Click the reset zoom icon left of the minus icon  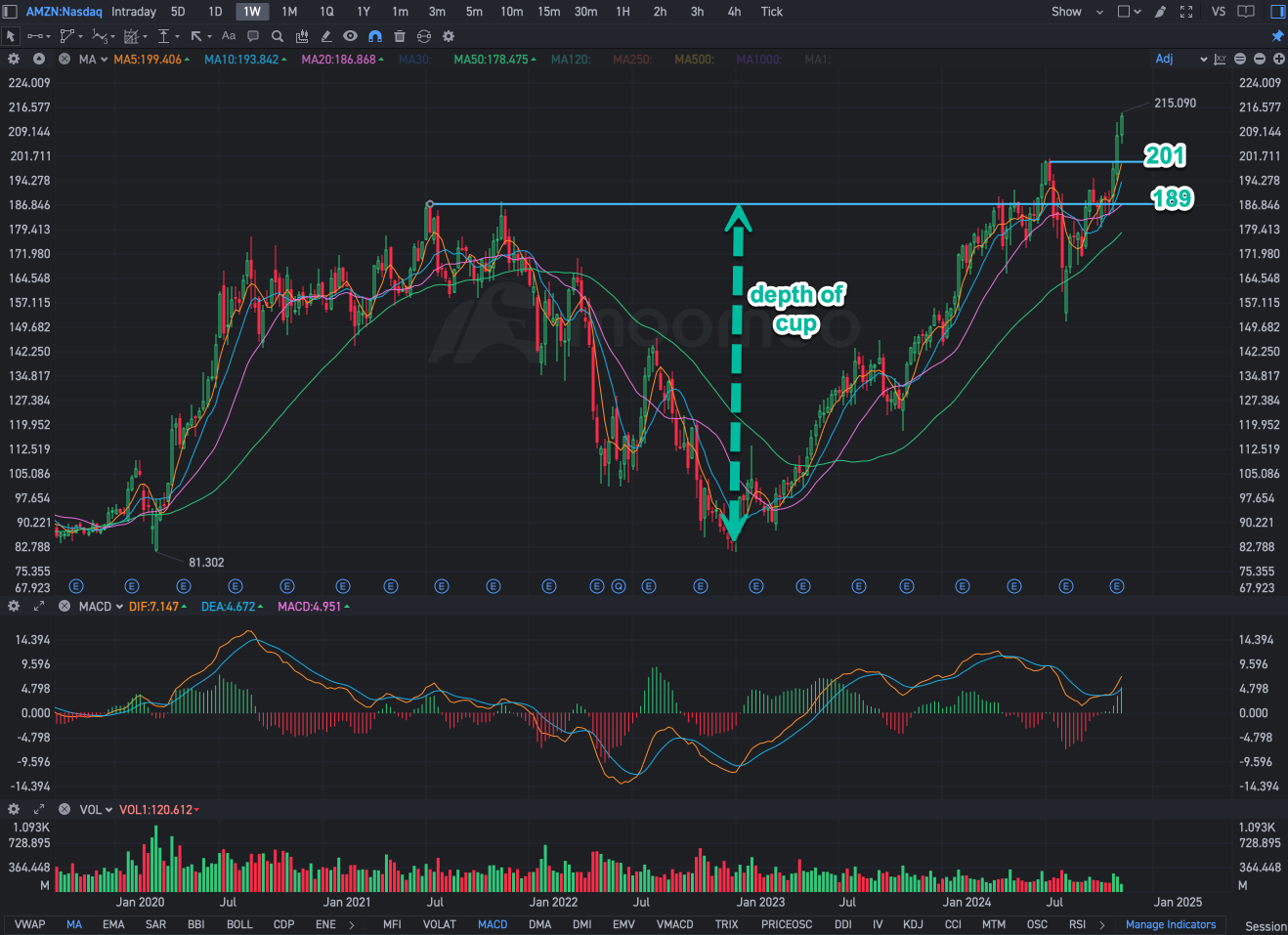pyautogui.click(x=1240, y=59)
